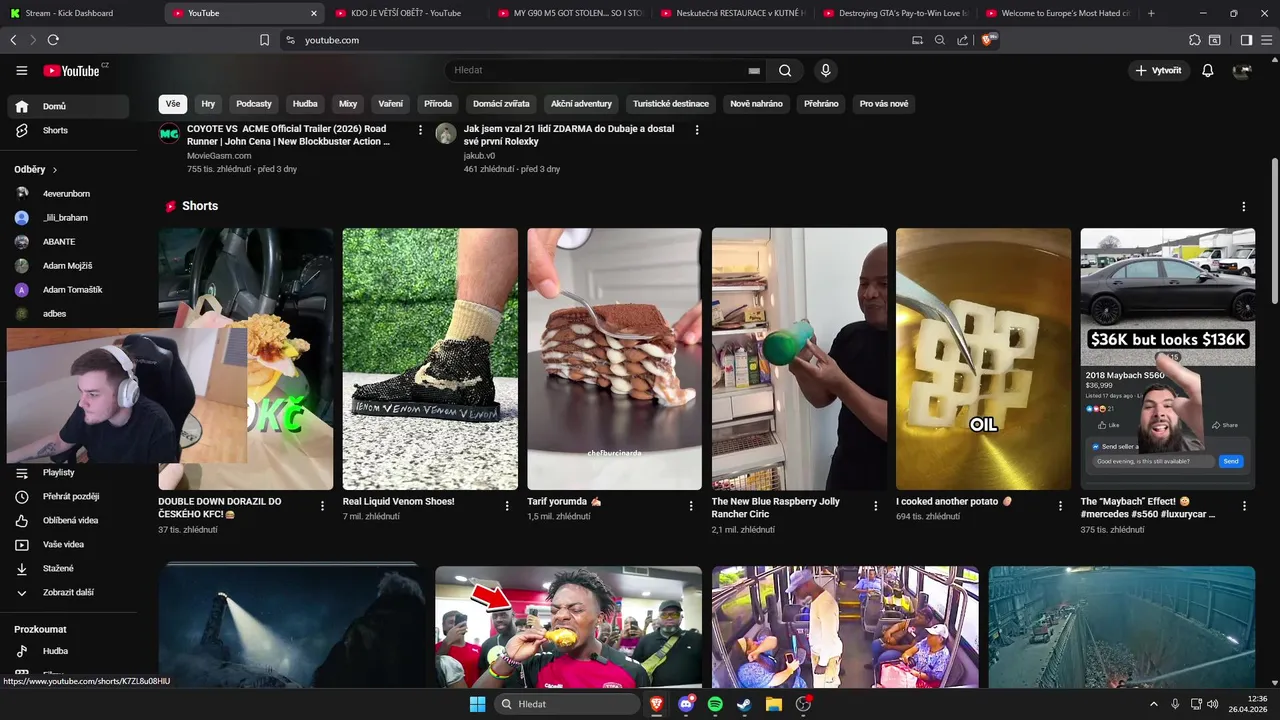Open the Brave main menu

pos(1266,40)
